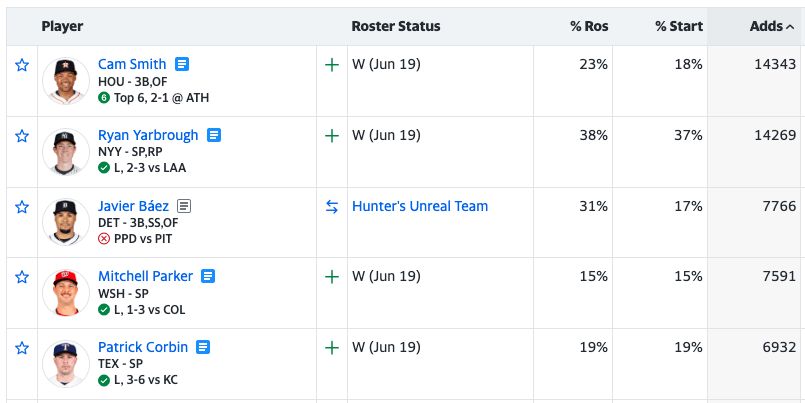Viewport: 805px width, 403px height.
Task: Open Javier Báez player page
Action: pos(133,206)
